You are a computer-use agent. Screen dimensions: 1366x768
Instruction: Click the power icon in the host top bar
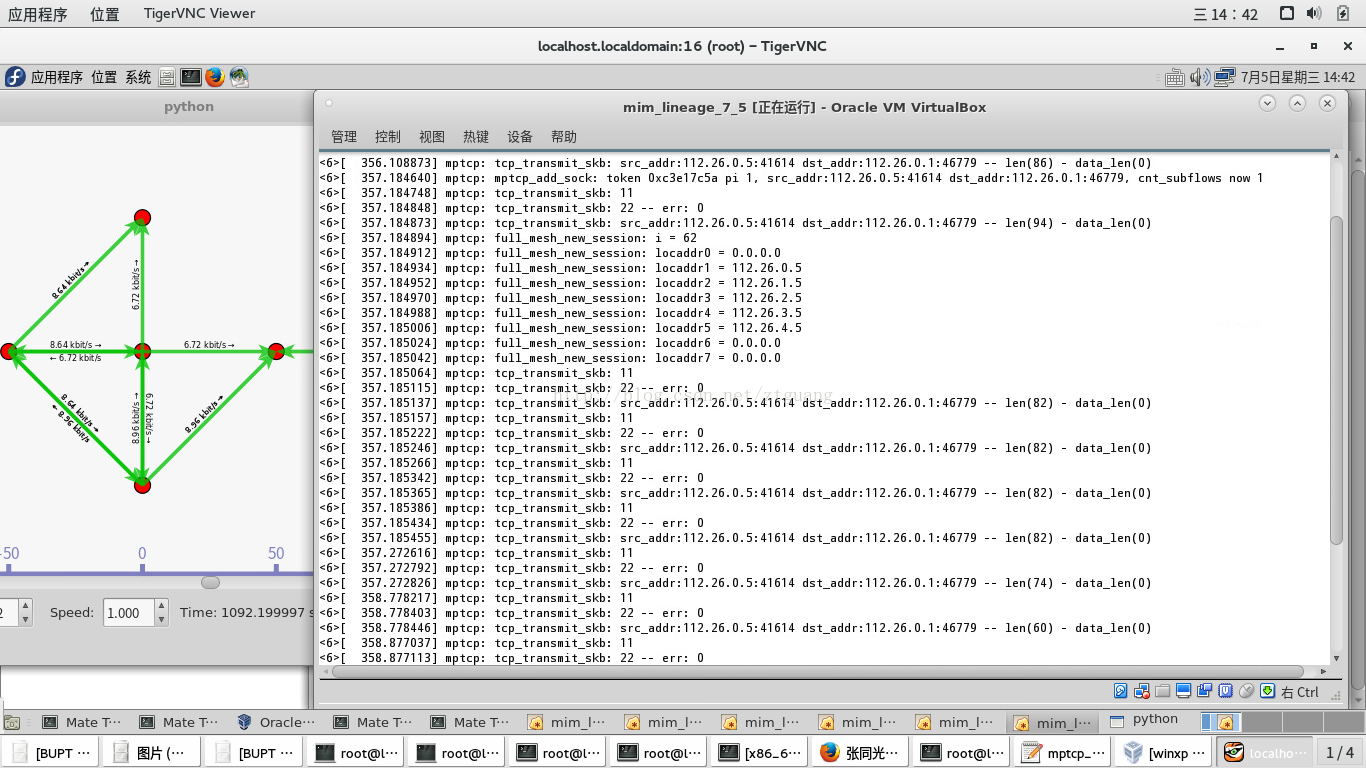[x=1342, y=14]
